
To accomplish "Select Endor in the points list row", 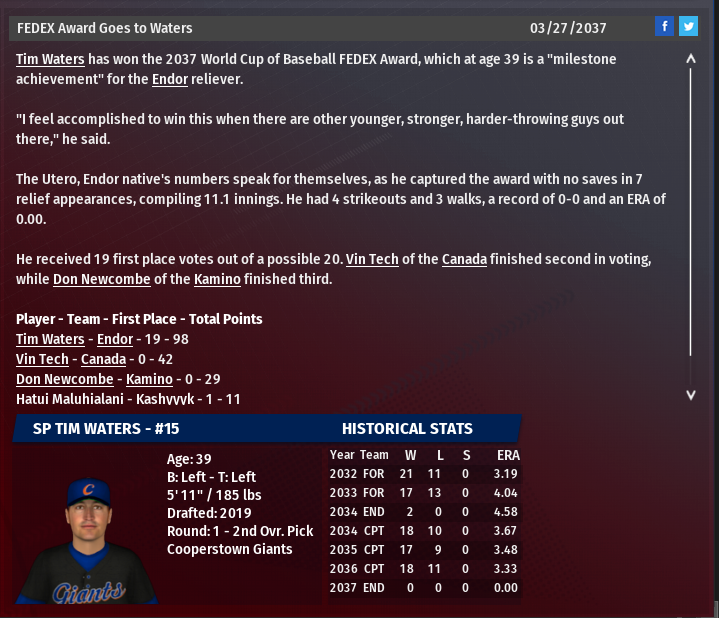I will (x=129, y=339).
